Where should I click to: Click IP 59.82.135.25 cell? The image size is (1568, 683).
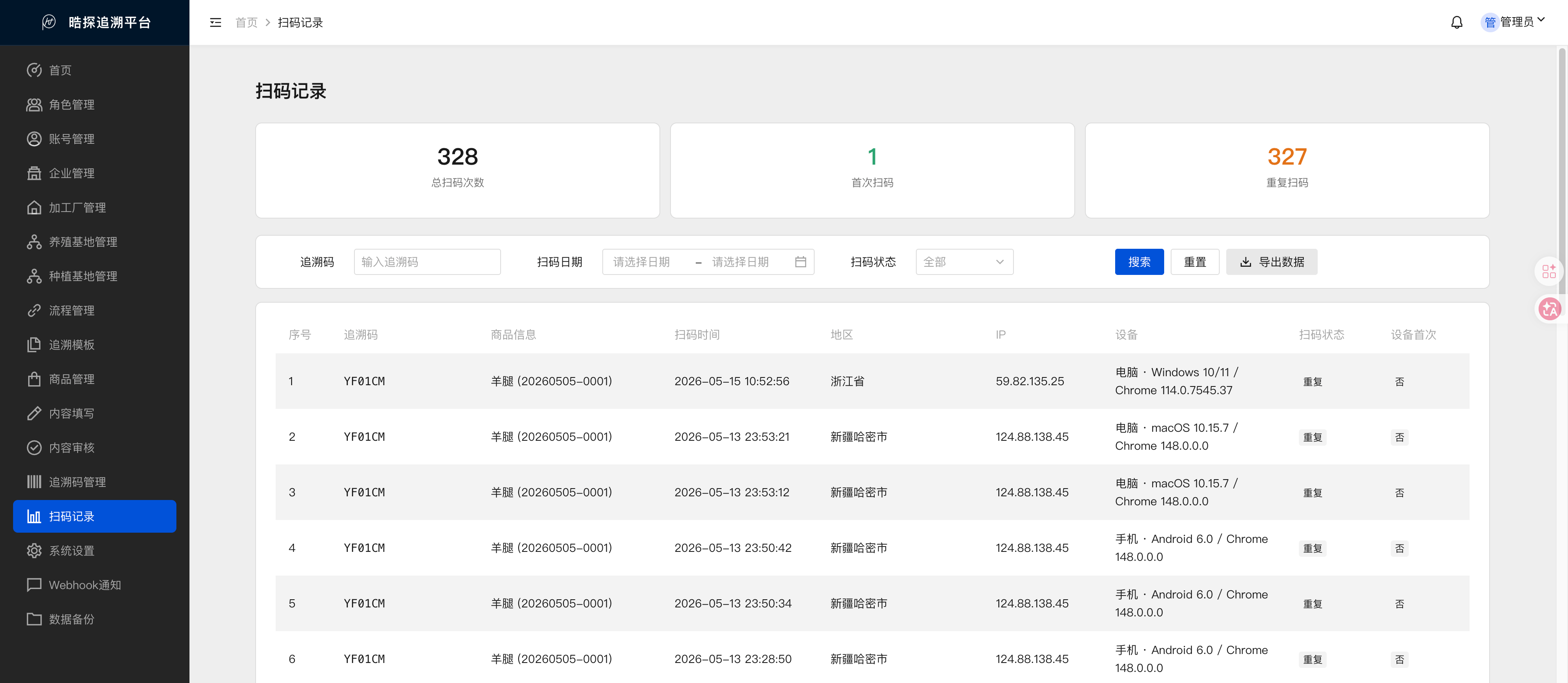1030,381
